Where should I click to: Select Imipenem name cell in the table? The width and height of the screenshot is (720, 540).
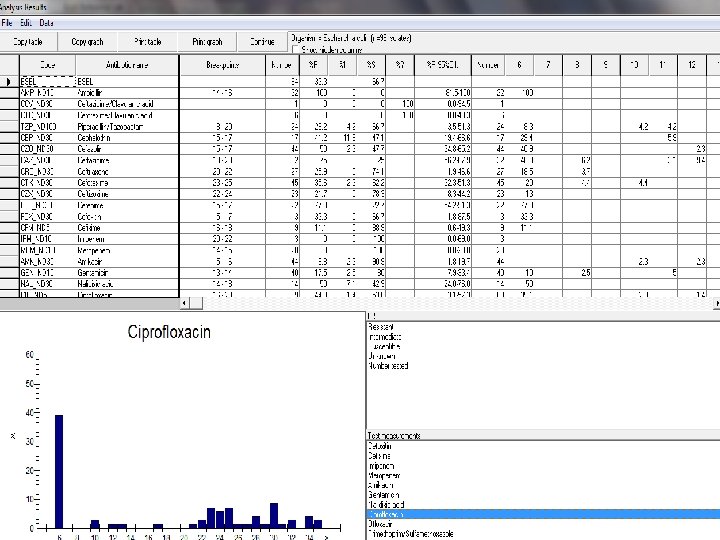tap(127, 239)
